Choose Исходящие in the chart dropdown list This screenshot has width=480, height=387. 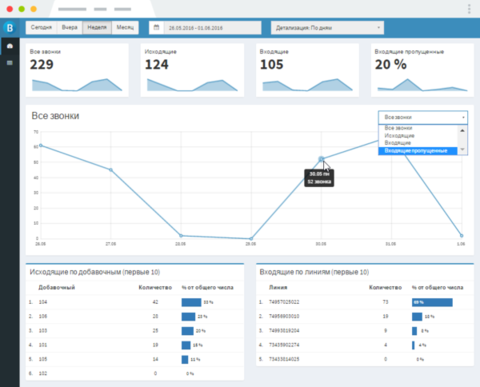pos(399,136)
